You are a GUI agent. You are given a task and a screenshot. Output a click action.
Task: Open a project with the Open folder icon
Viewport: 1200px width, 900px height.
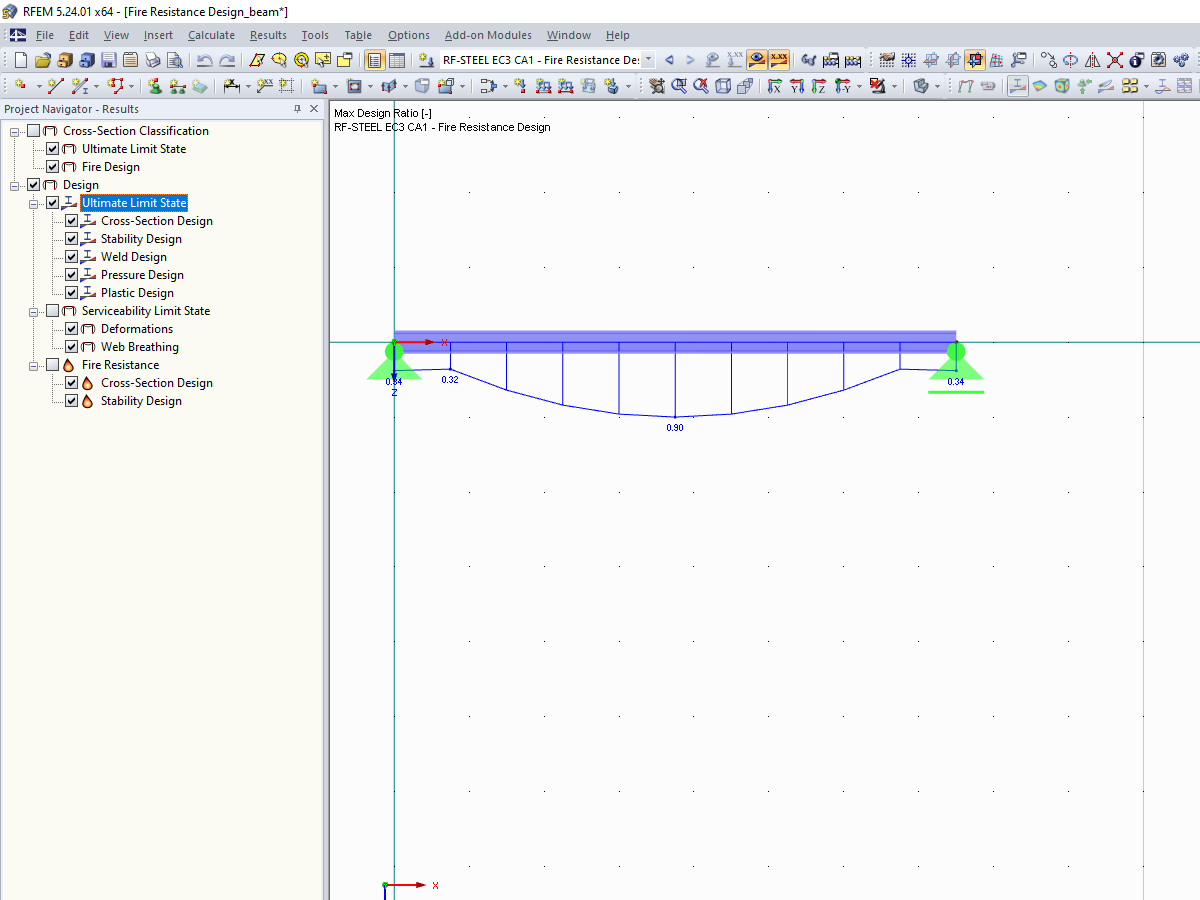(42, 59)
